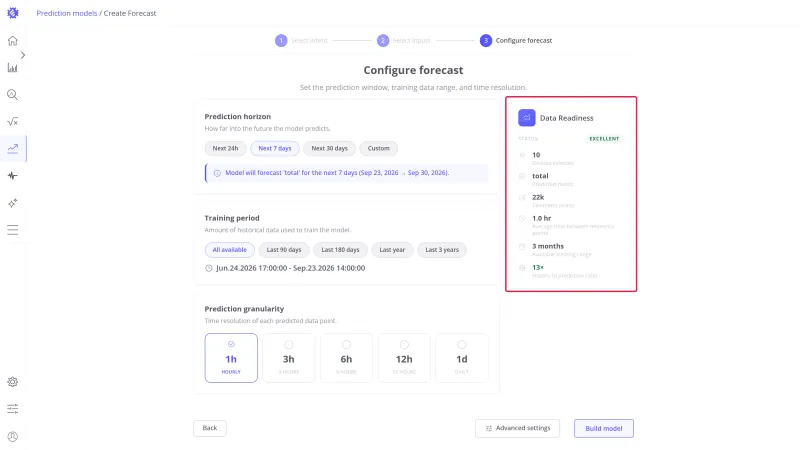Click the 13× history ratio value
The width and height of the screenshot is (800, 450).
pyautogui.click(x=538, y=268)
